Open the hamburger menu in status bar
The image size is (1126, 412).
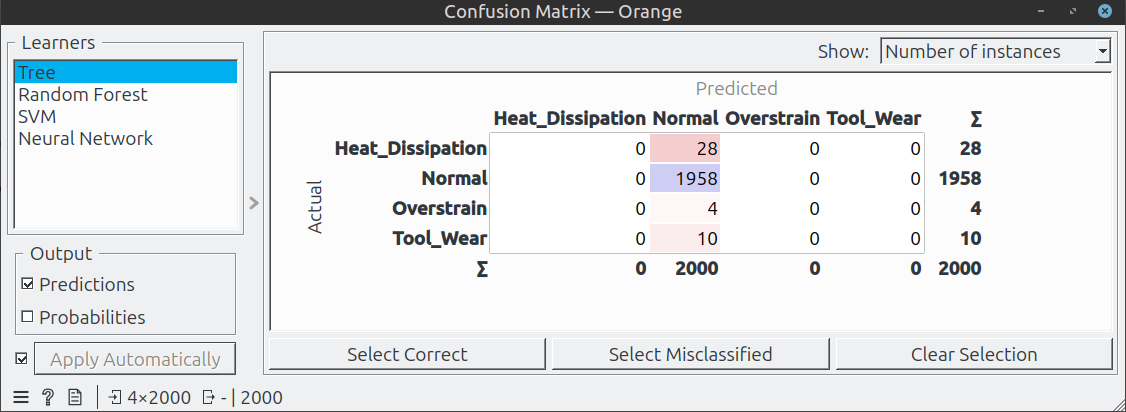pyautogui.click(x=22, y=397)
